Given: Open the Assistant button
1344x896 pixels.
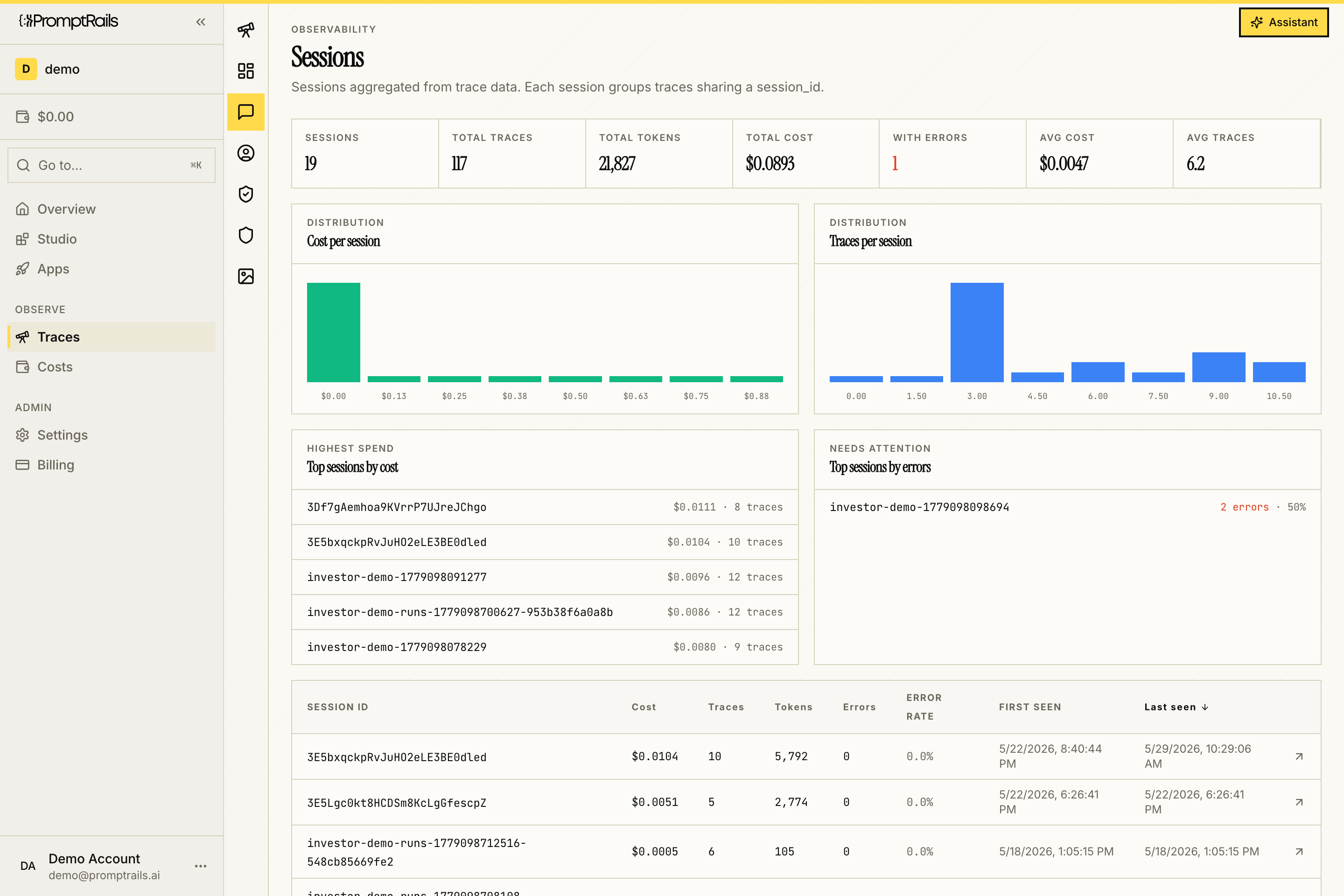Looking at the screenshot, I should tap(1283, 22).
